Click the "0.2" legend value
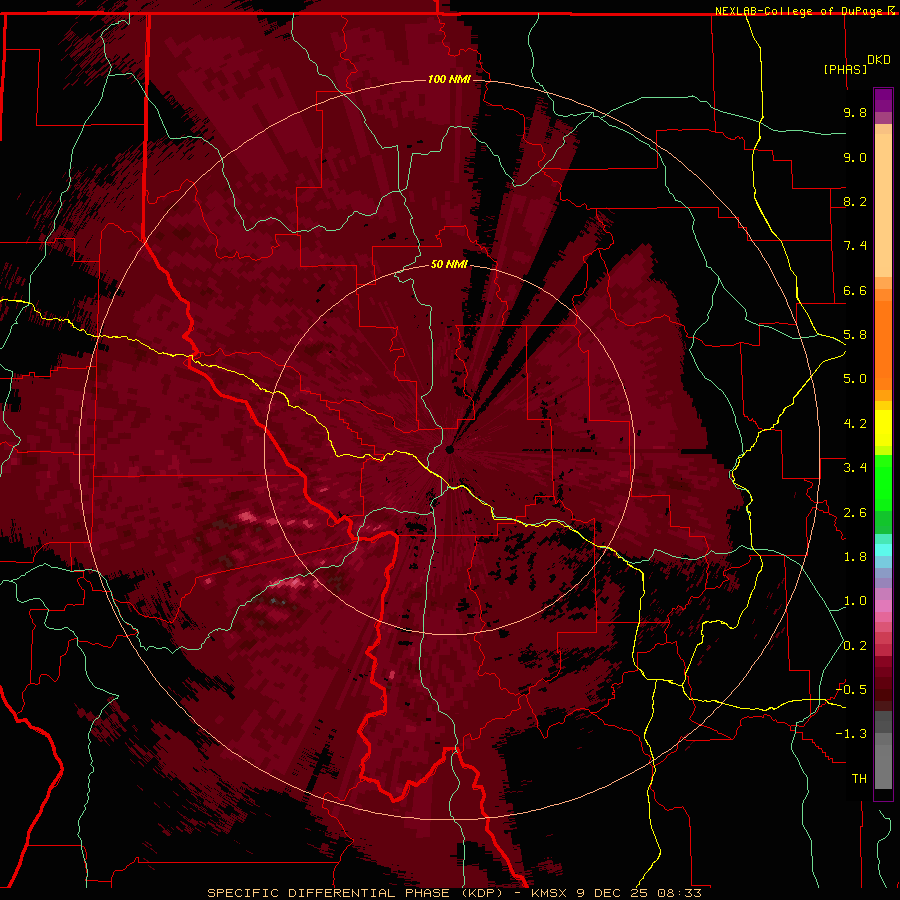The image size is (900, 900). coord(855,646)
